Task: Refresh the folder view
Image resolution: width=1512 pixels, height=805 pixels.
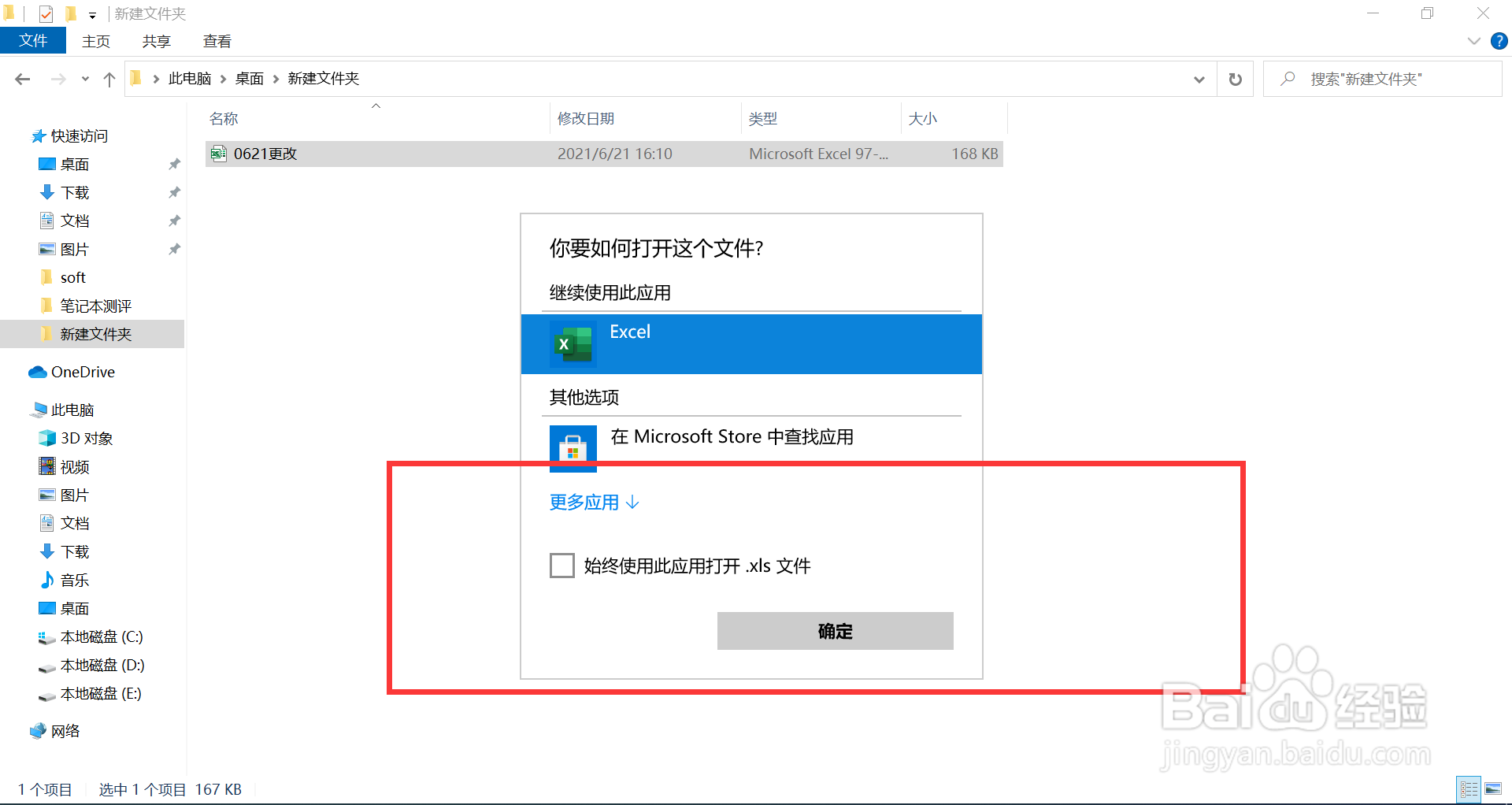Action: click(1235, 78)
